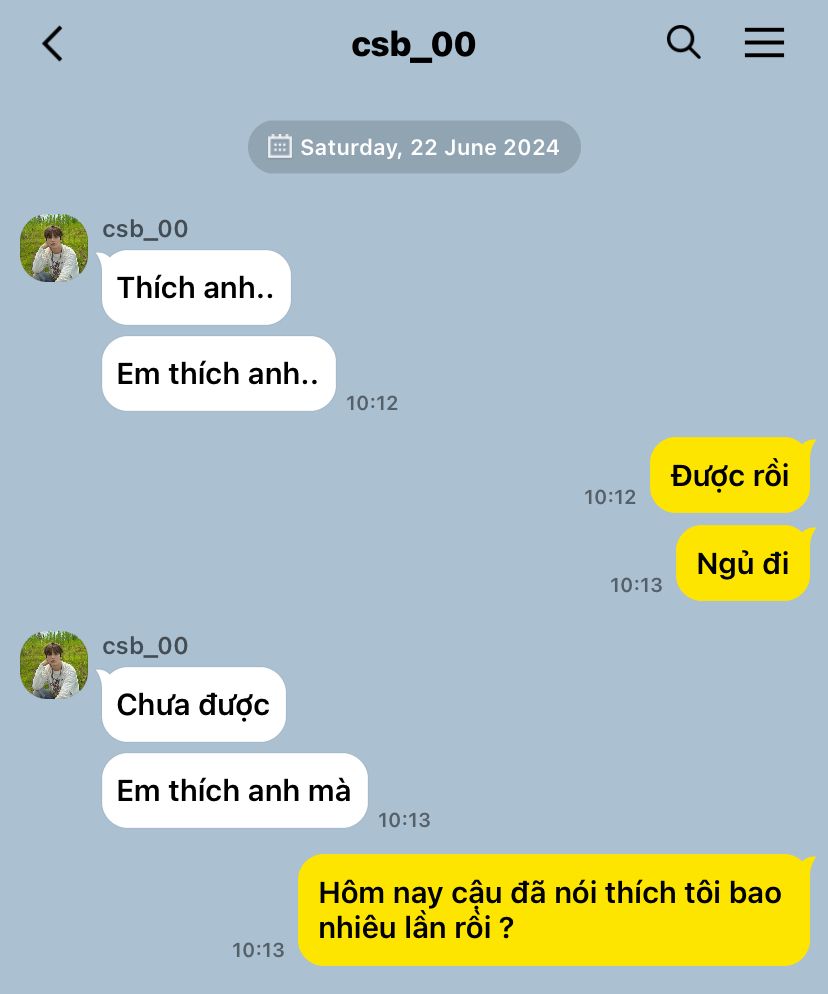Viewport: 828px width, 994px height.
Task: Tap the 10:13 timestamp beside "Ngủ đi"
Action: 636,585
